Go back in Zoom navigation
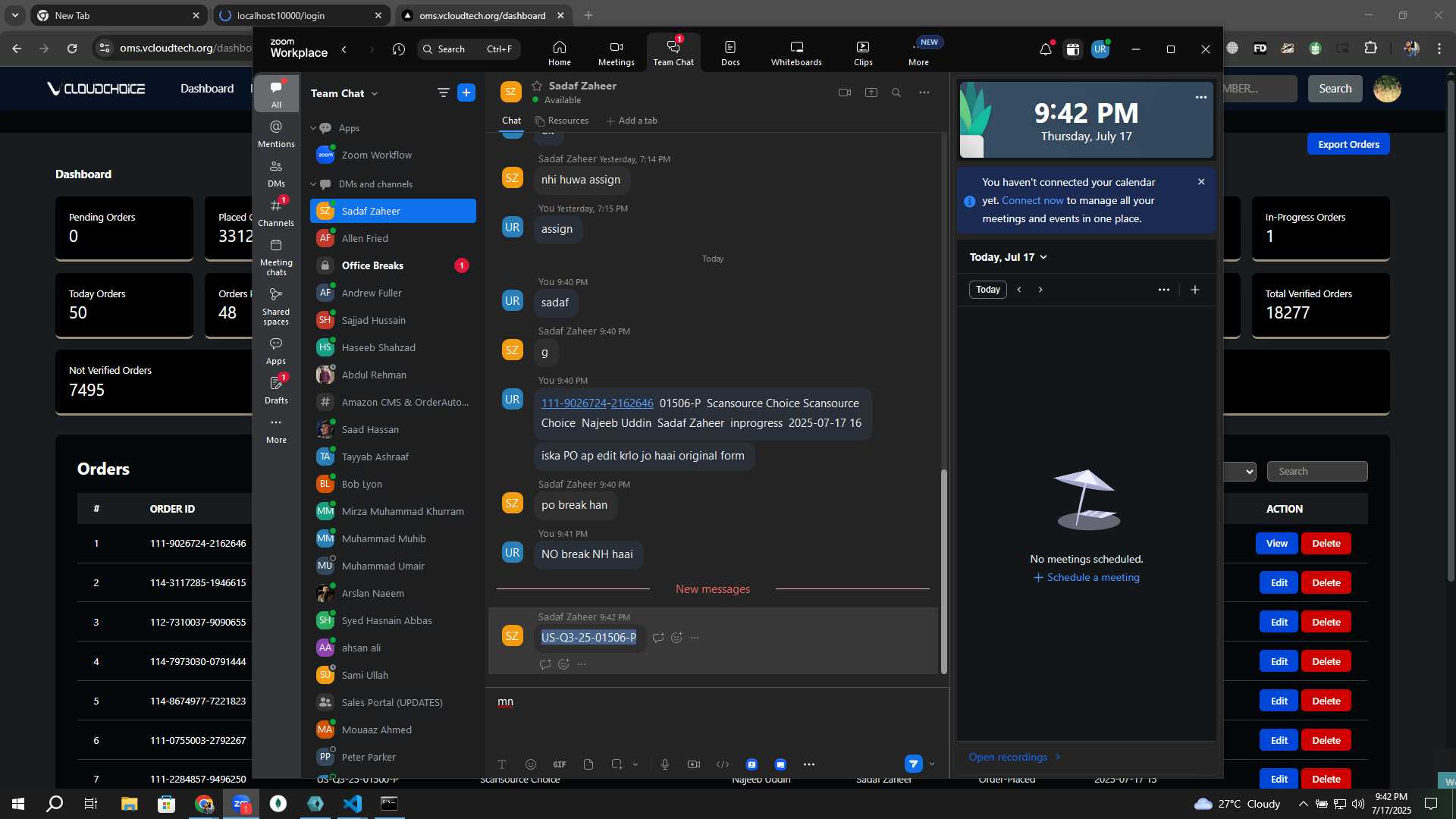Viewport: 1456px width, 819px height. [344, 49]
